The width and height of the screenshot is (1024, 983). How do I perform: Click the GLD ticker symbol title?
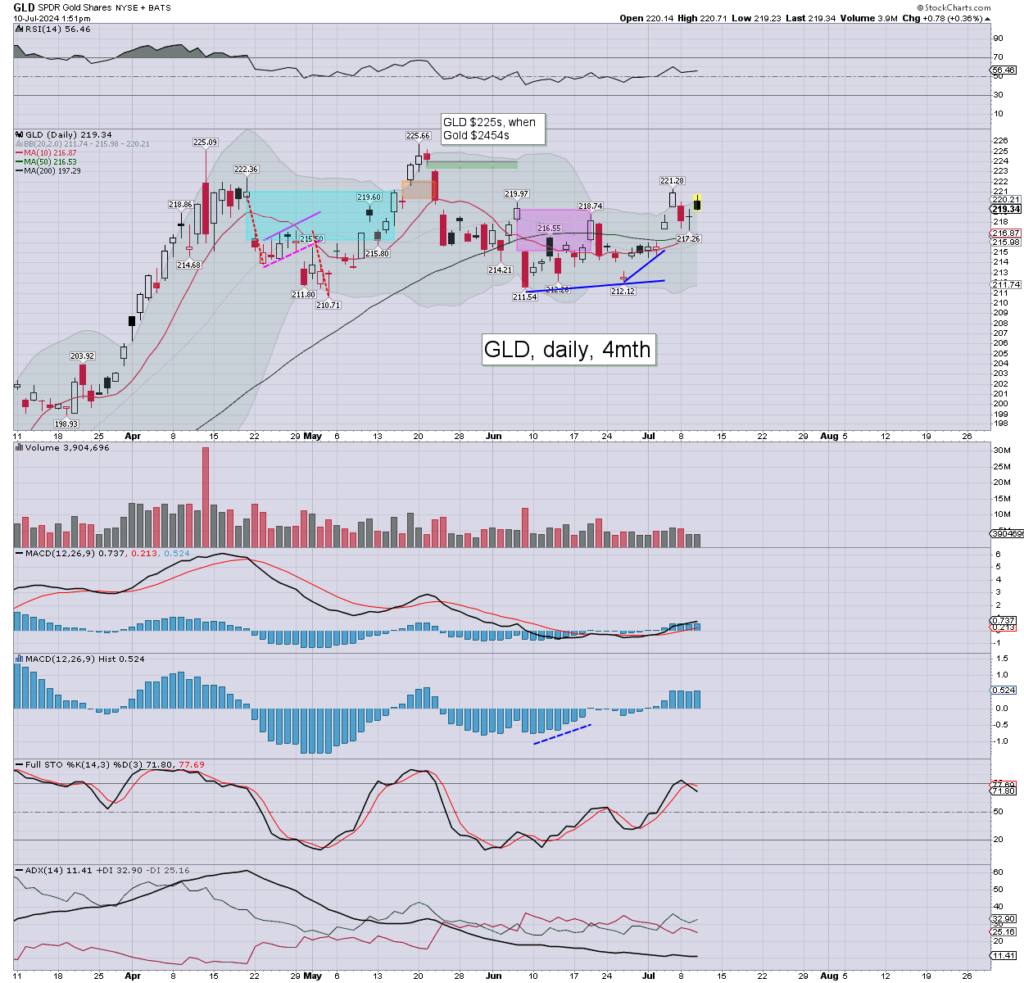22,6
